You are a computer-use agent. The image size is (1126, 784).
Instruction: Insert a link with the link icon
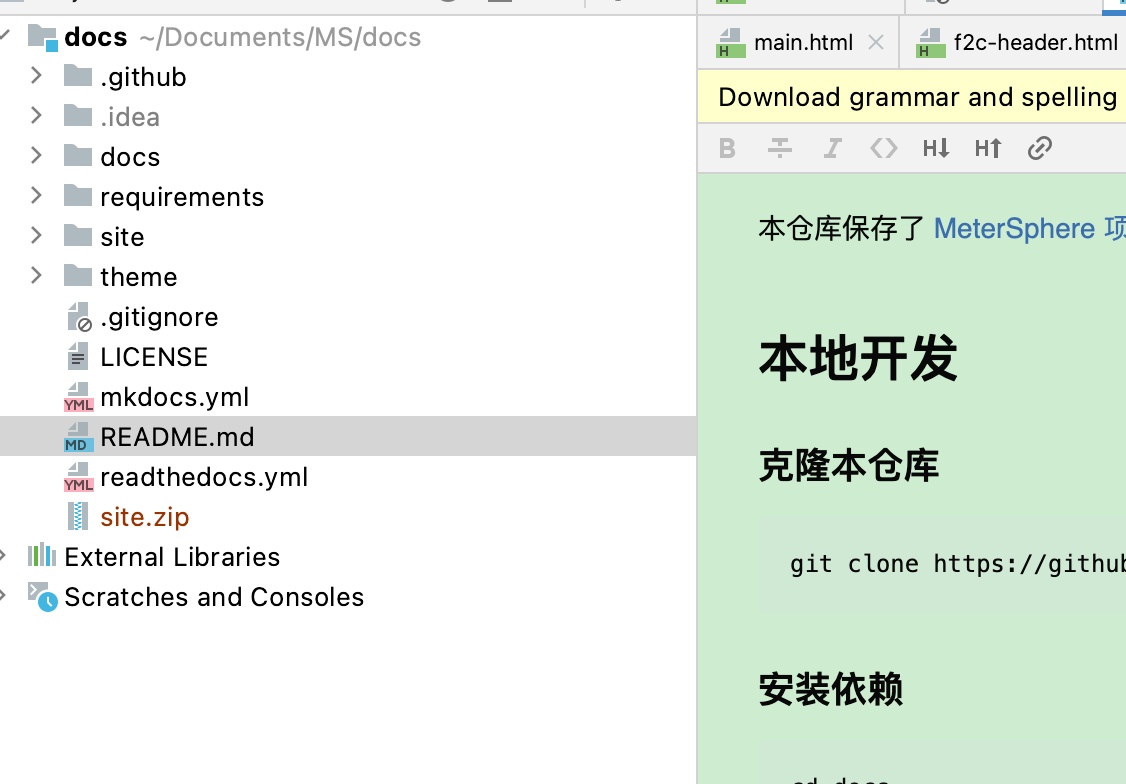(x=1040, y=147)
